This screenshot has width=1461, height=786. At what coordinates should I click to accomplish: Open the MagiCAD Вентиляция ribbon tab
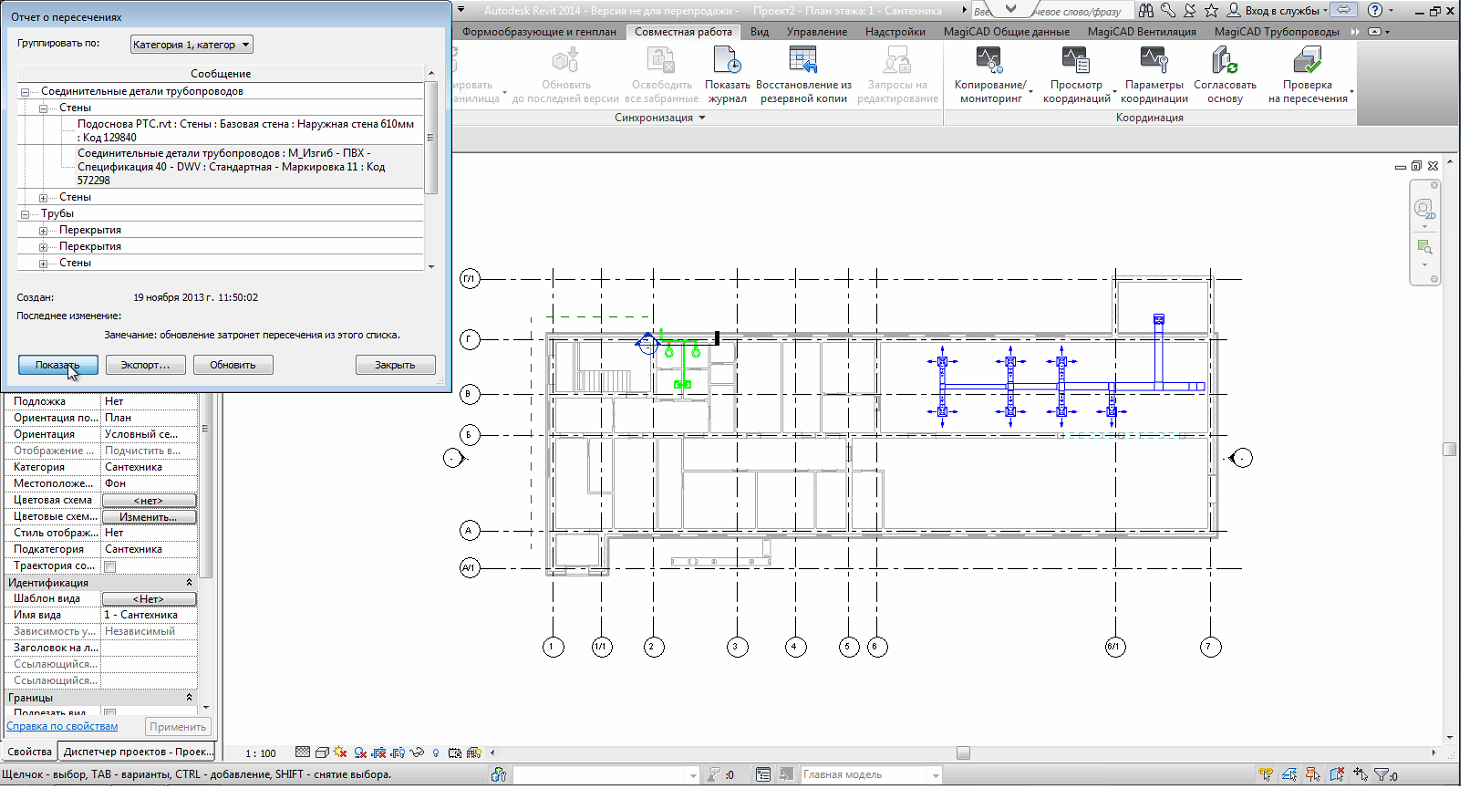[x=1141, y=32]
